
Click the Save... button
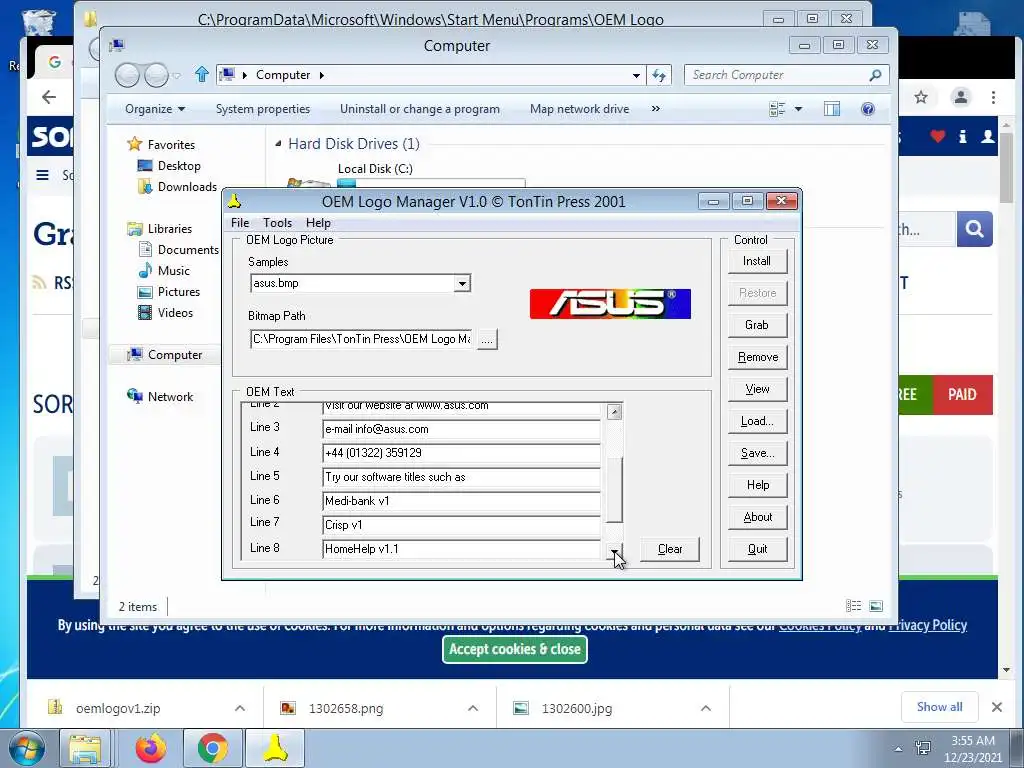point(757,453)
